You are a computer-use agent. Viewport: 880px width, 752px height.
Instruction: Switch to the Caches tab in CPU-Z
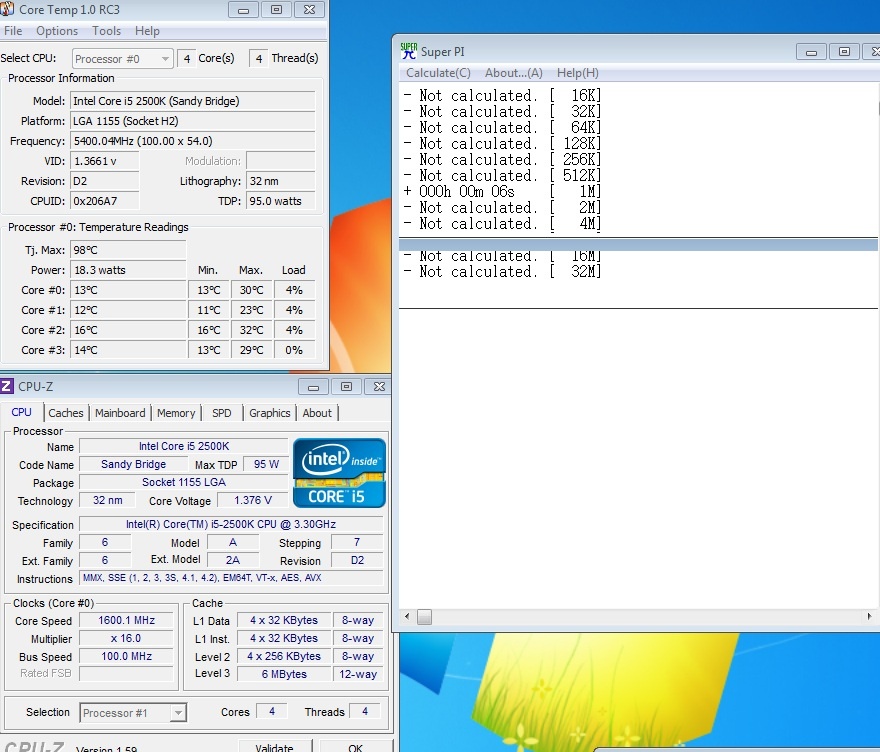tap(66, 413)
